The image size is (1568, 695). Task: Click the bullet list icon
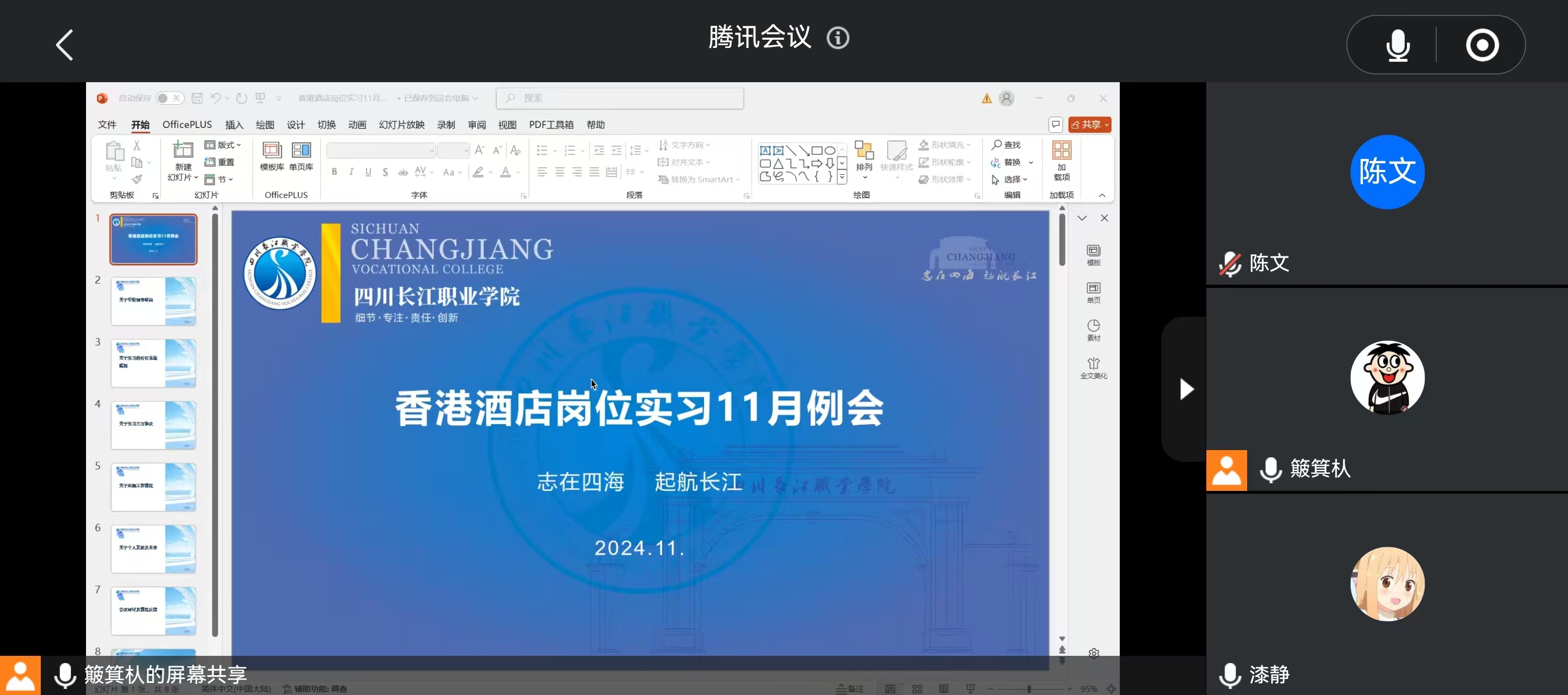point(542,150)
